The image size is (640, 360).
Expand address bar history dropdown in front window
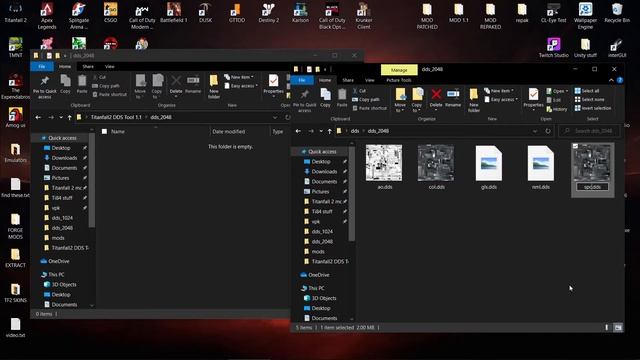(535, 131)
